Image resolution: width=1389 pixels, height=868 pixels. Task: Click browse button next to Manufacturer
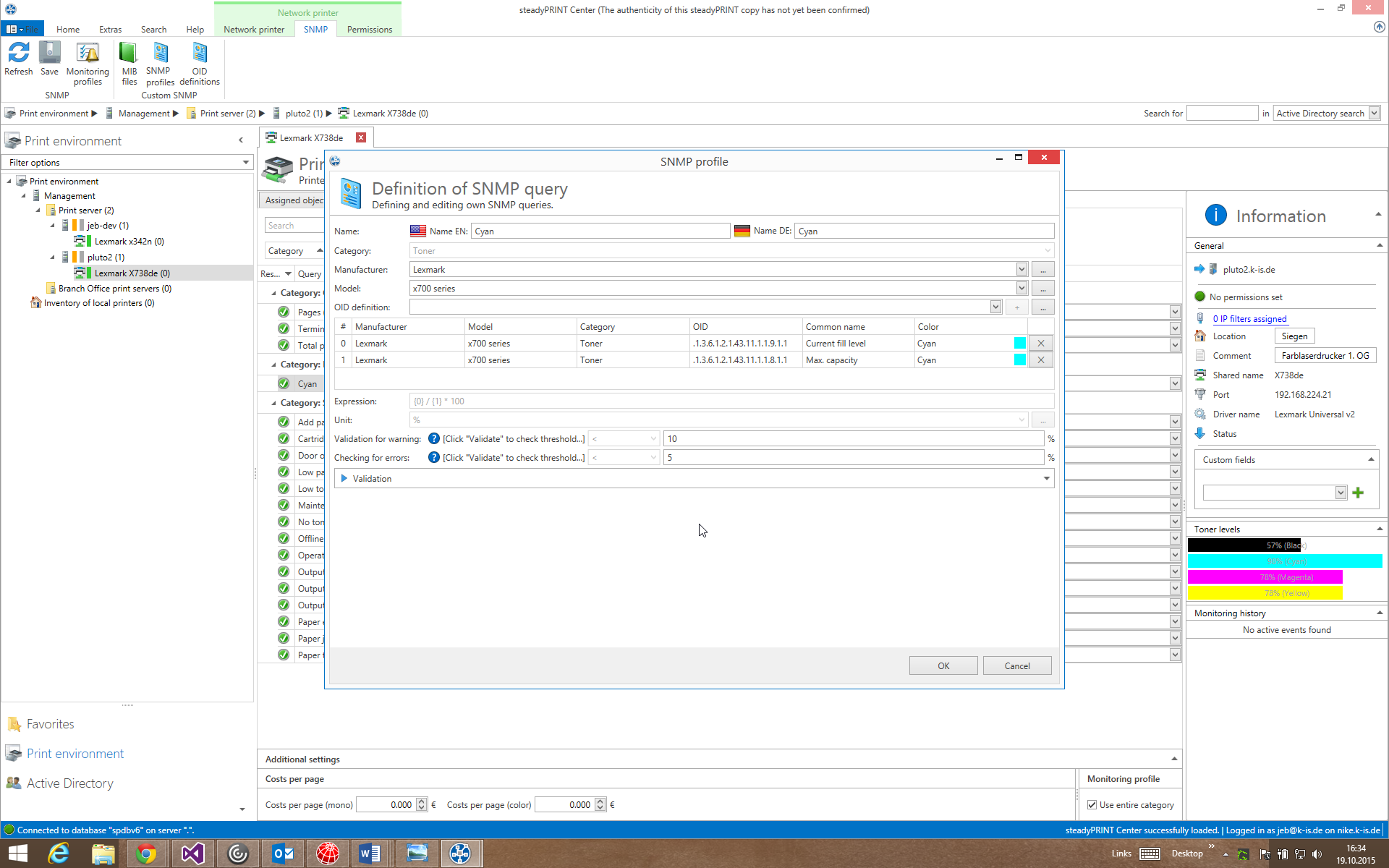1042,270
